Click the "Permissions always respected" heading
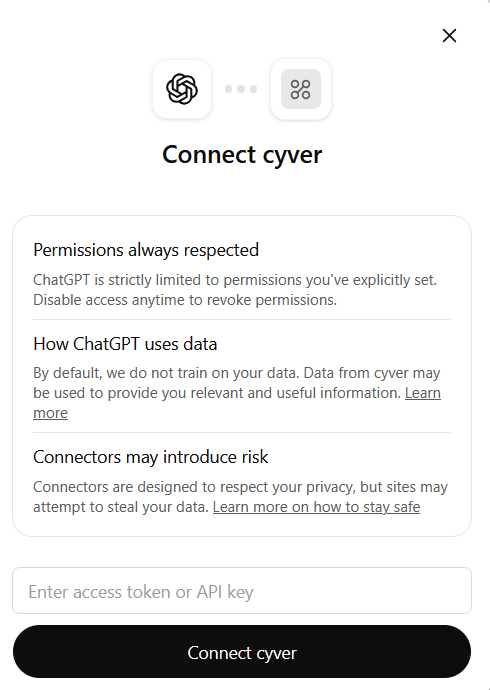Image resolution: width=490 pixels, height=690 pixels. (x=146, y=250)
